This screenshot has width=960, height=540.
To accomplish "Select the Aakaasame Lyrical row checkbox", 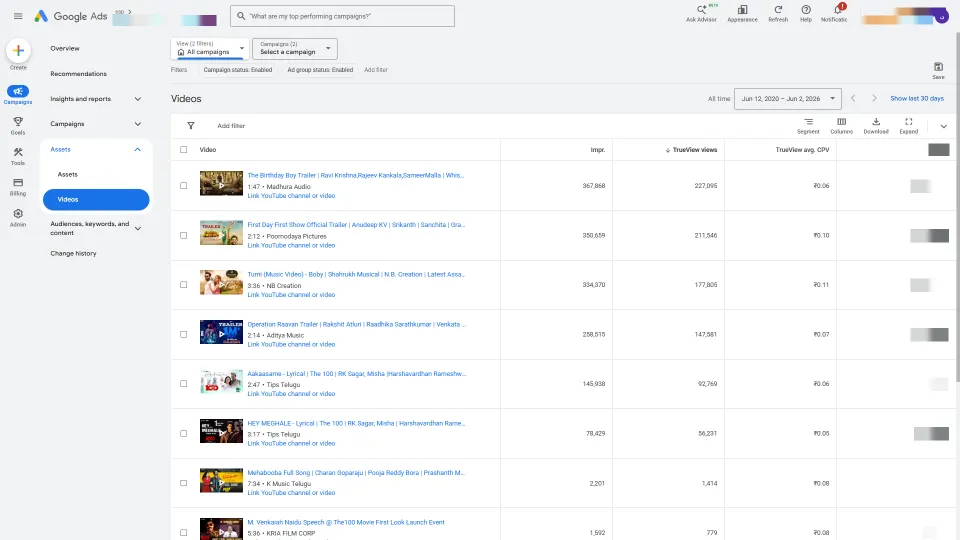I will pos(184,384).
